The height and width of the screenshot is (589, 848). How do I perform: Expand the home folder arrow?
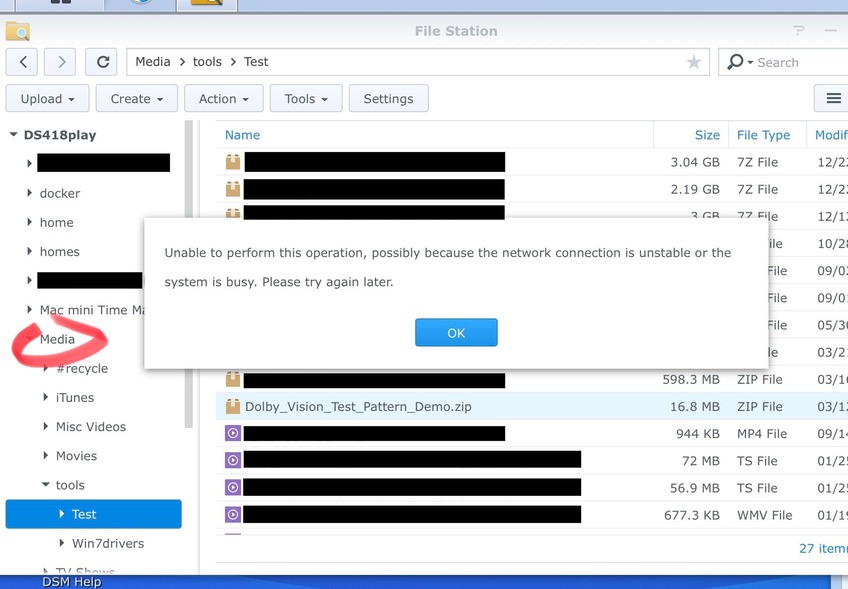pyautogui.click(x=29, y=222)
